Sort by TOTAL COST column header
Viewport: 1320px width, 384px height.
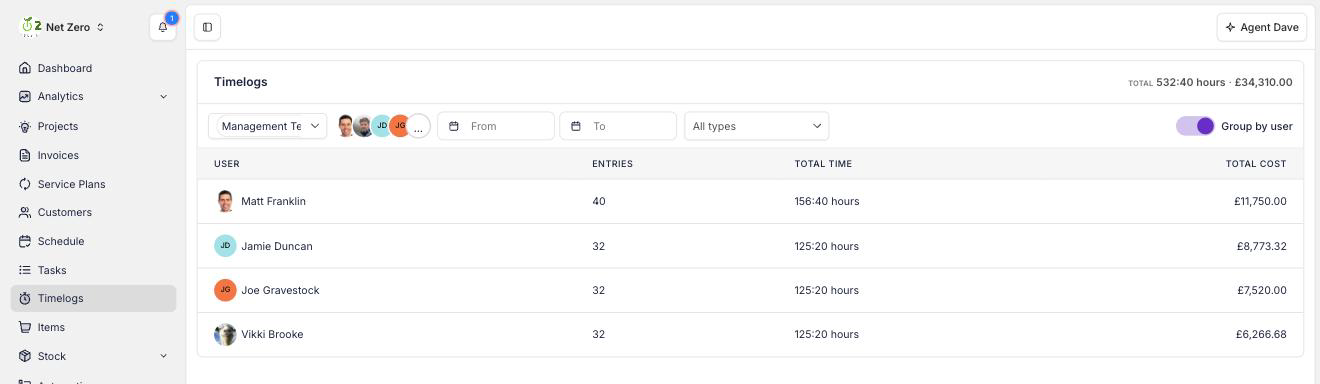click(x=1256, y=163)
